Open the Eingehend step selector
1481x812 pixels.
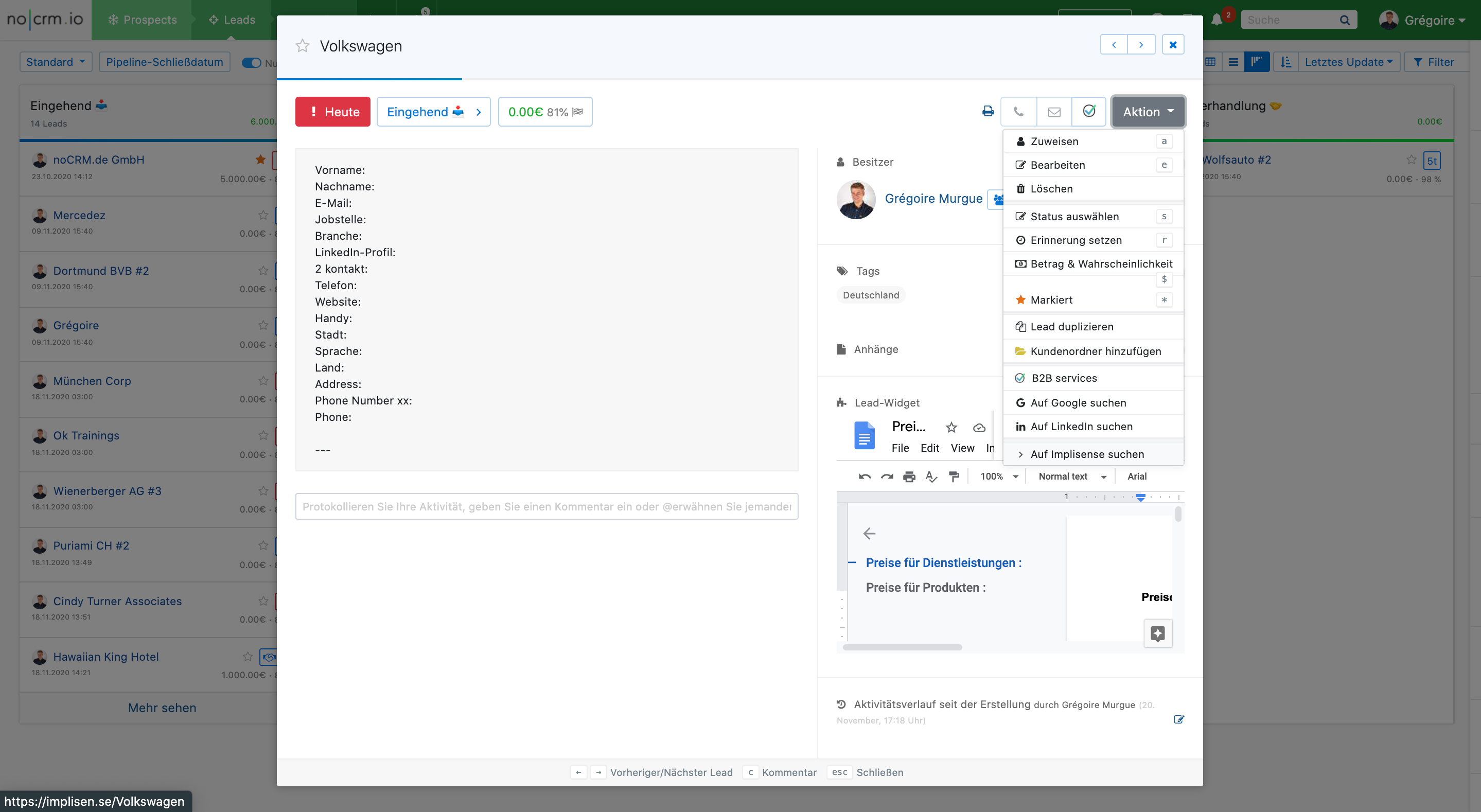(433, 112)
